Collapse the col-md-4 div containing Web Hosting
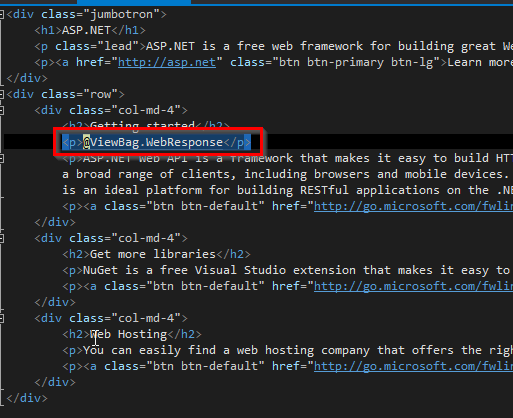513x418 pixels. (2, 318)
